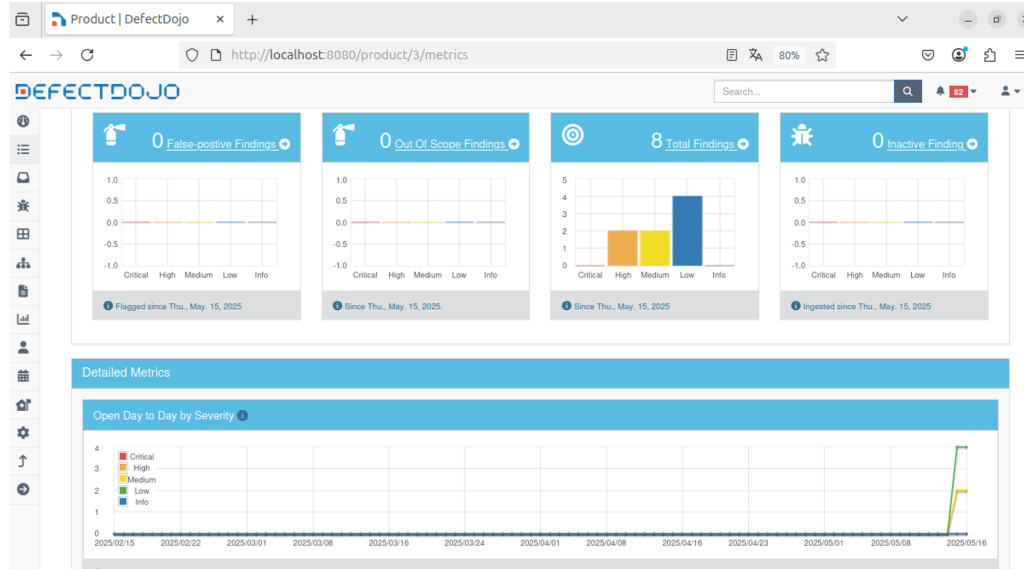The width and height of the screenshot is (1024, 569).
Task: Open the Endpoints sitemap icon in sidebar
Action: click(23, 263)
